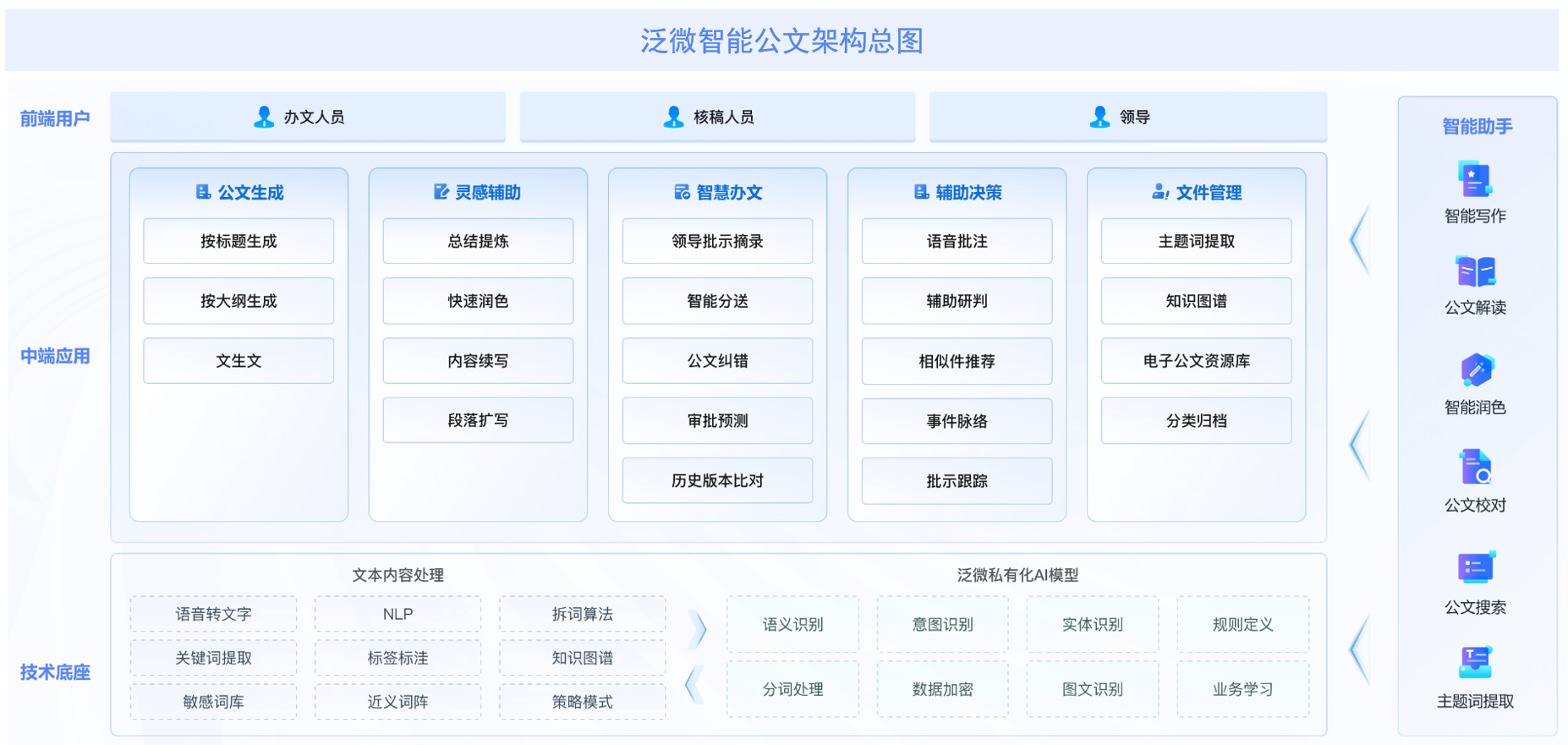
Task: Click the 公文生成 header icon
Action: click(x=203, y=192)
